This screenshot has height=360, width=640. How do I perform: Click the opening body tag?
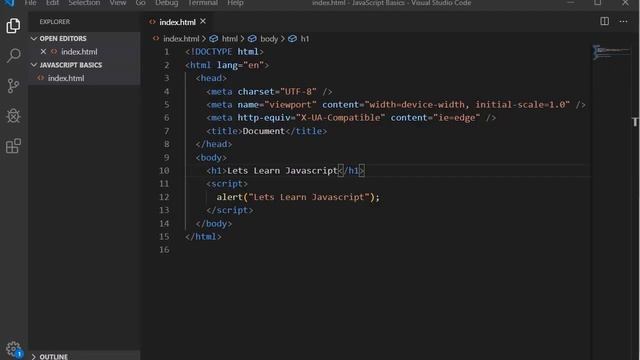211,158
